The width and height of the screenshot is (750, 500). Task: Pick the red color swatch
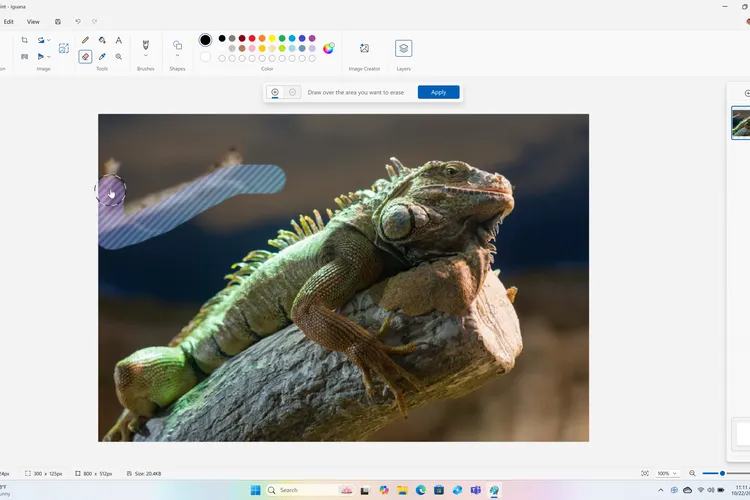[x=252, y=38]
